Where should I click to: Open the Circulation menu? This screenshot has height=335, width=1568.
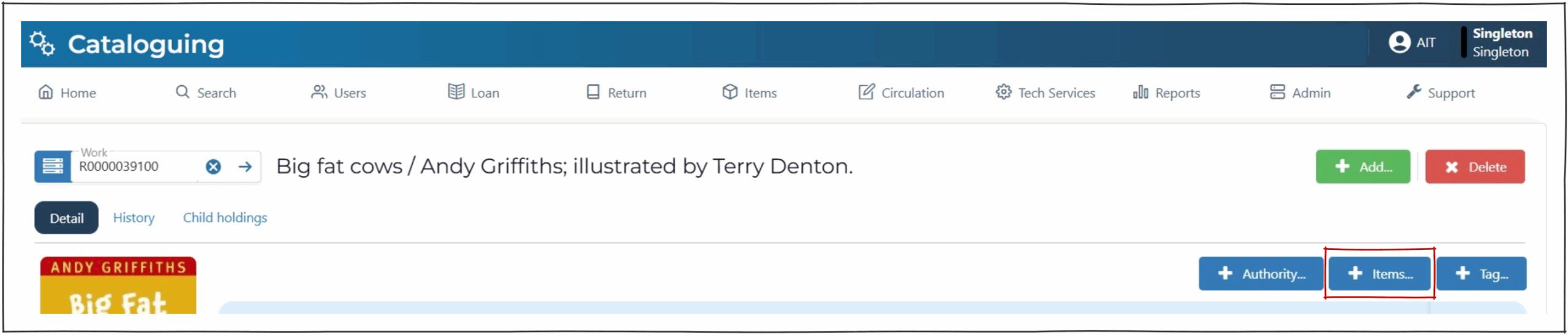(901, 92)
